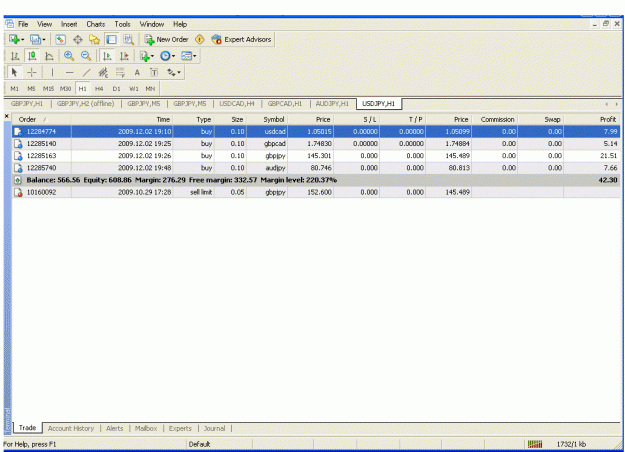Close the Terminal panel with x

(7, 116)
